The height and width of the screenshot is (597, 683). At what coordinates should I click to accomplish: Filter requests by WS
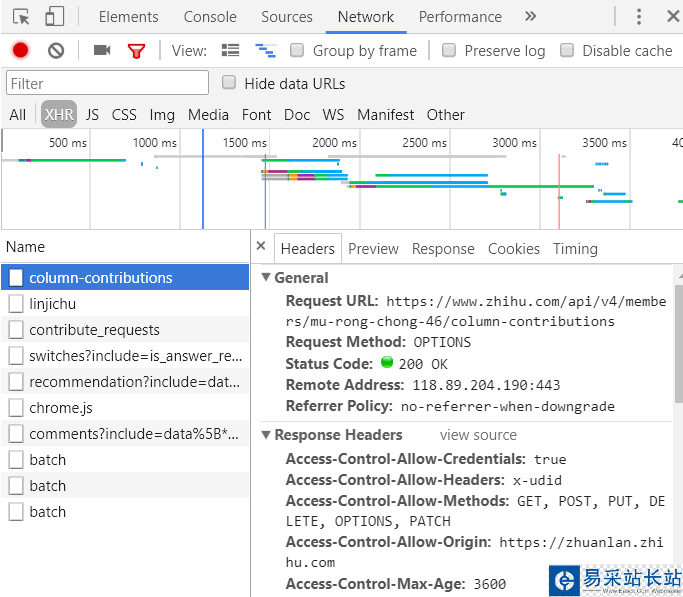[333, 115]
